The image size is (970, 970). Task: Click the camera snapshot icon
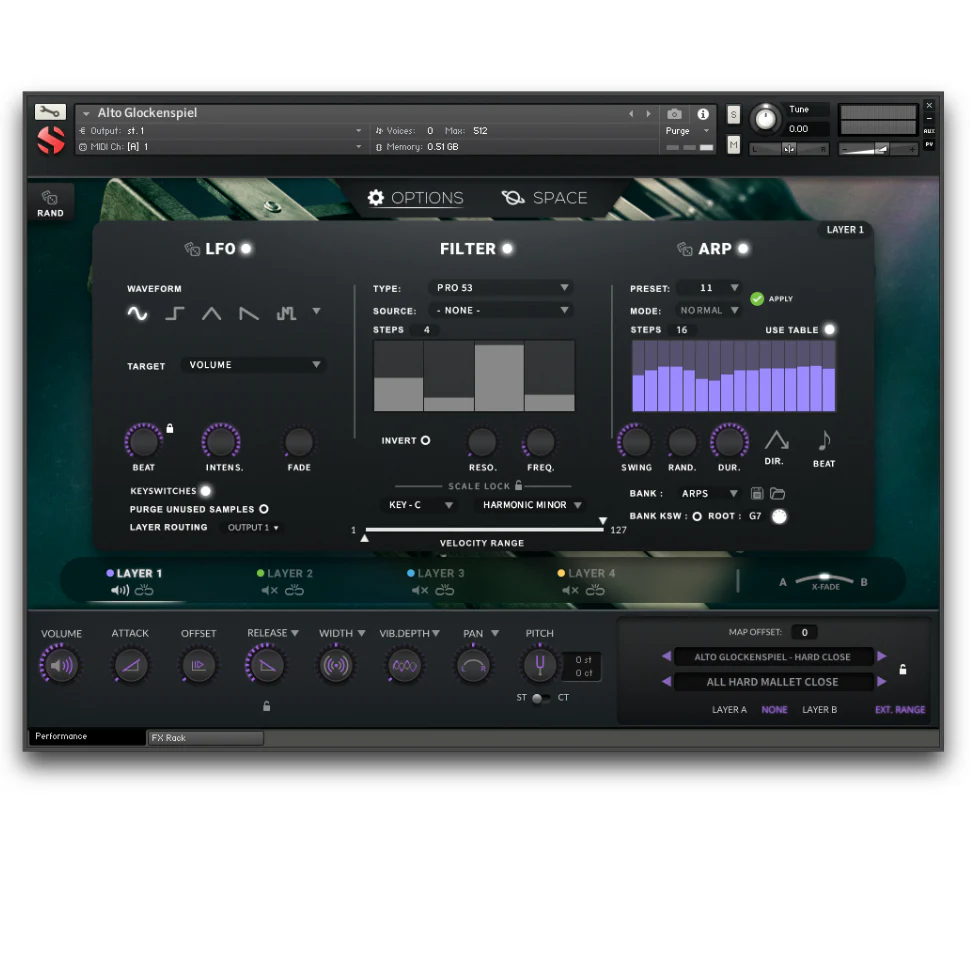pos(674,114)
